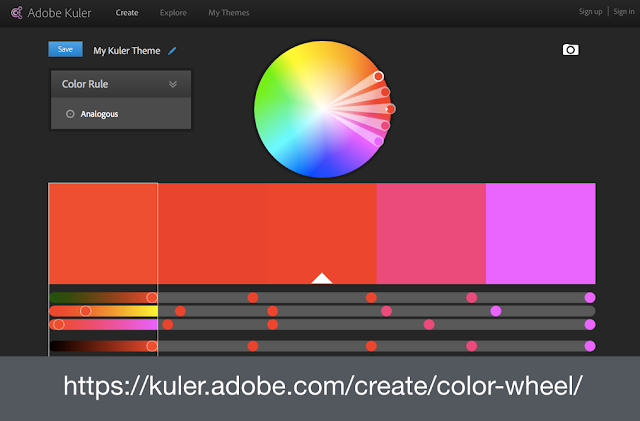The height and width of the screenshot is (421, 640).
Task: Select the violet marker on the color wheel
Action: pos(378,141)
